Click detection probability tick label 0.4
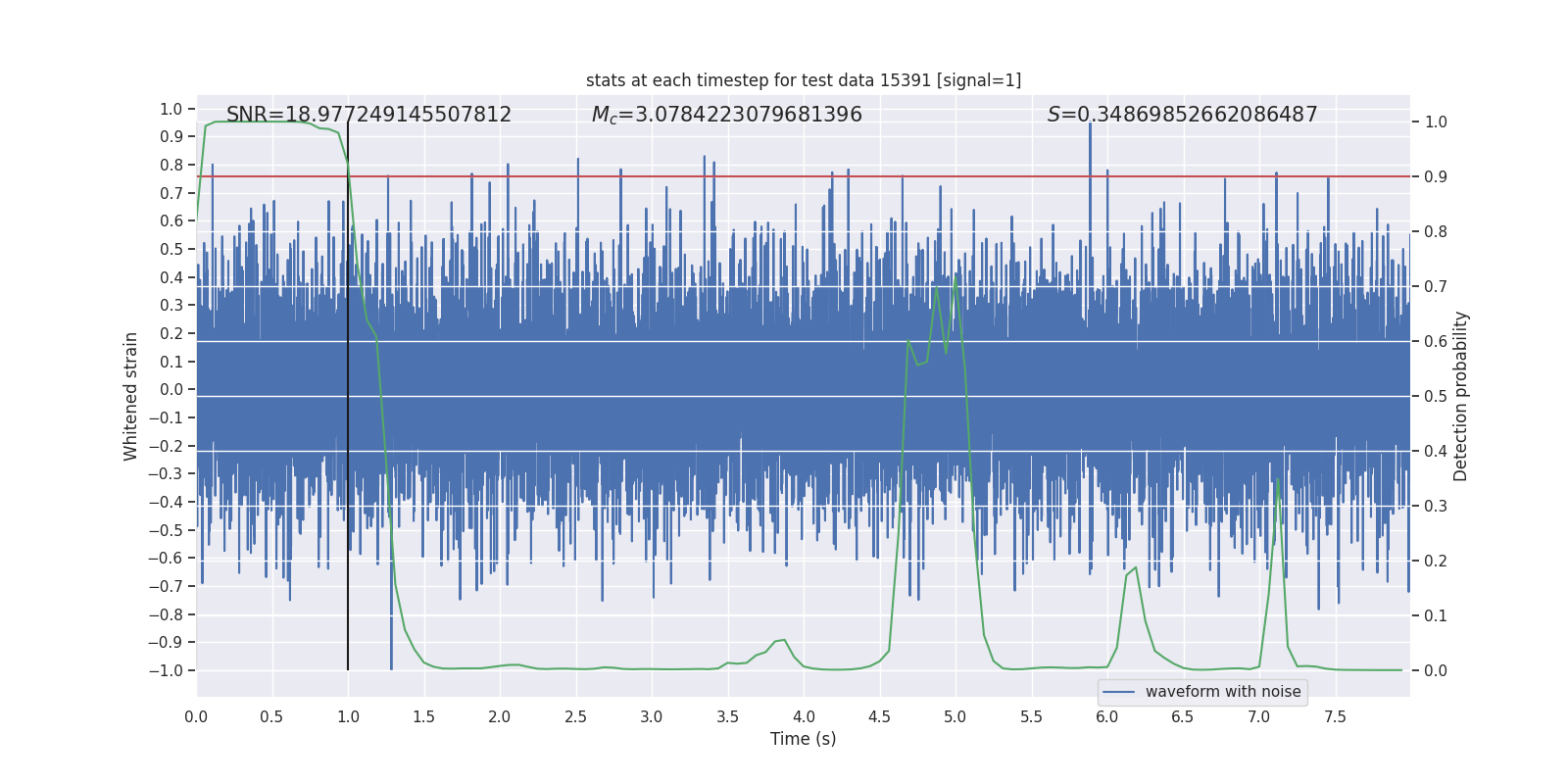The image size is (1568, 784). coord(1436,452)
